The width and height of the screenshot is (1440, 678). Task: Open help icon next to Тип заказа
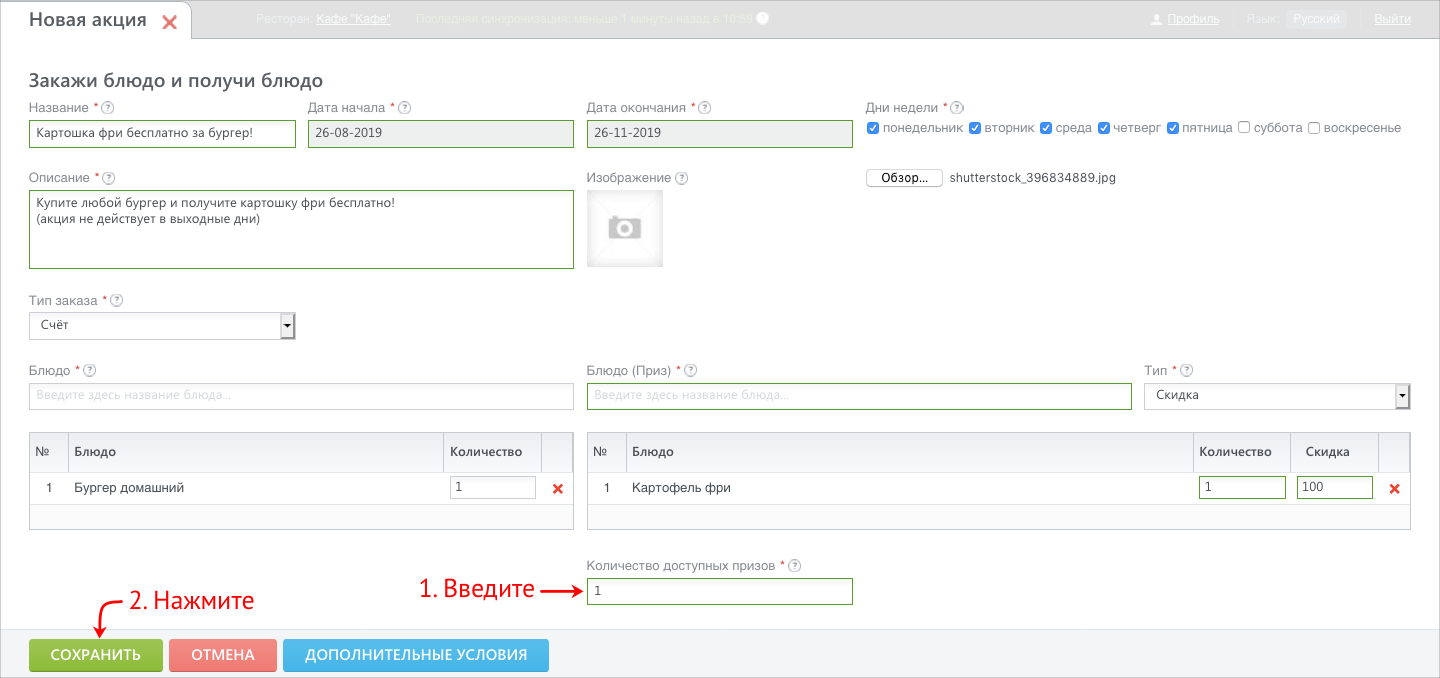tap(117, 300)
